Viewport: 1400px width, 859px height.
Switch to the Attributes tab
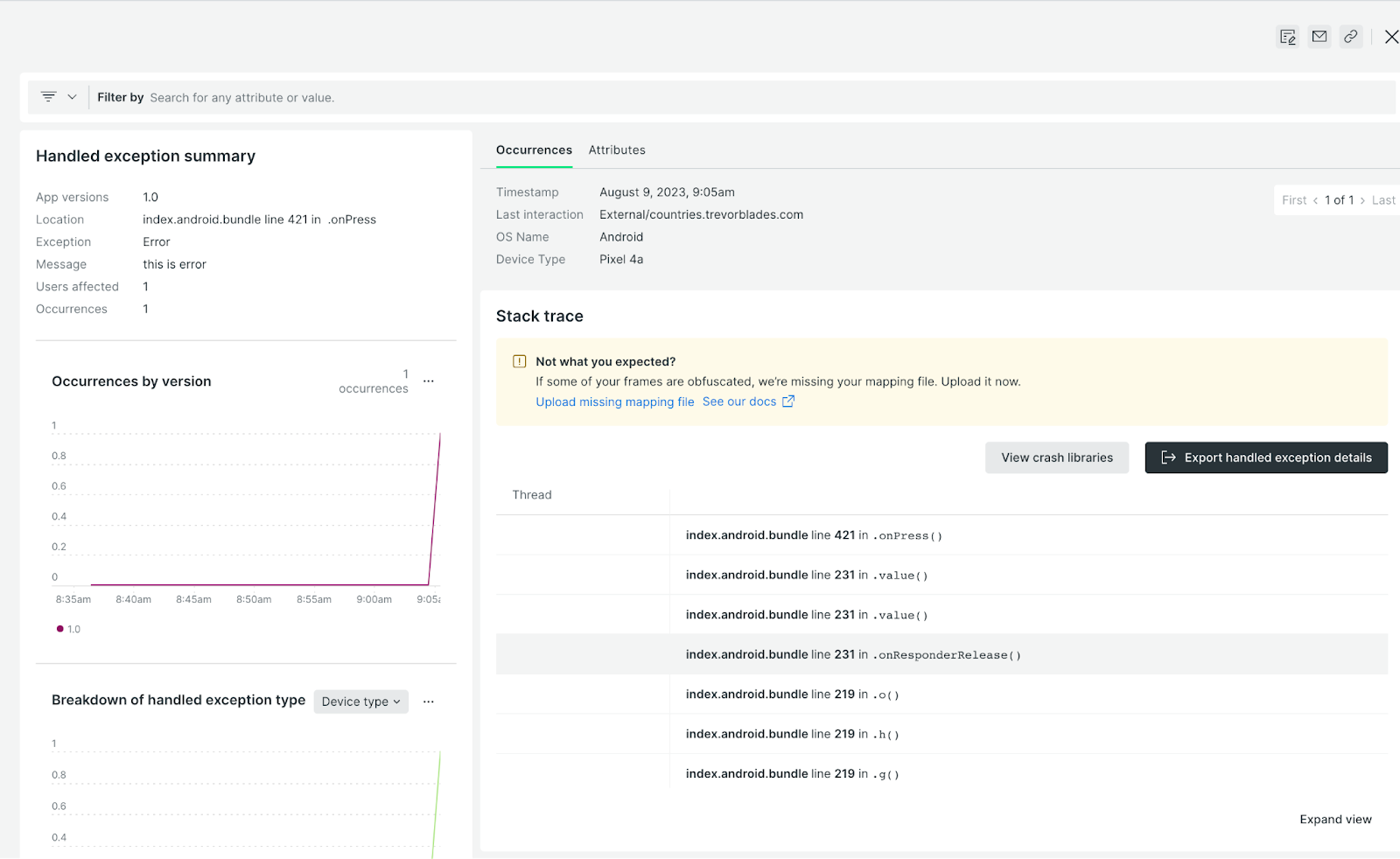617,150
